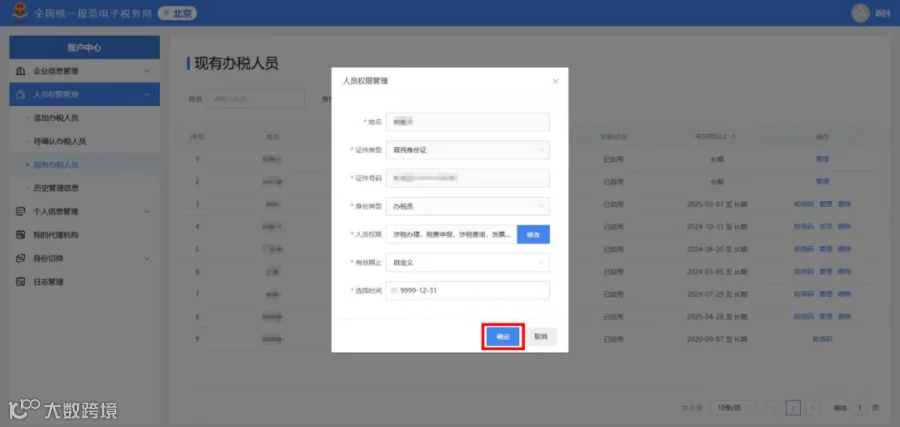This screenshot has height=427, width=900.
Task: Open 待确认办税人员 in the sidebar
Action: (x=60, y=141)
